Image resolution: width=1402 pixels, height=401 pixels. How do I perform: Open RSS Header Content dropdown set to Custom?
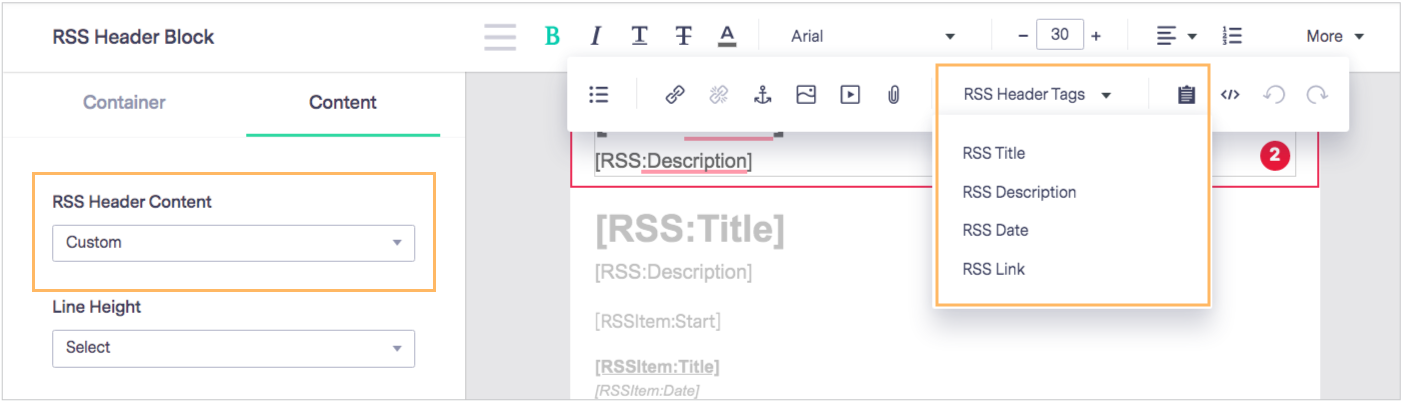(x=233, y=242)
